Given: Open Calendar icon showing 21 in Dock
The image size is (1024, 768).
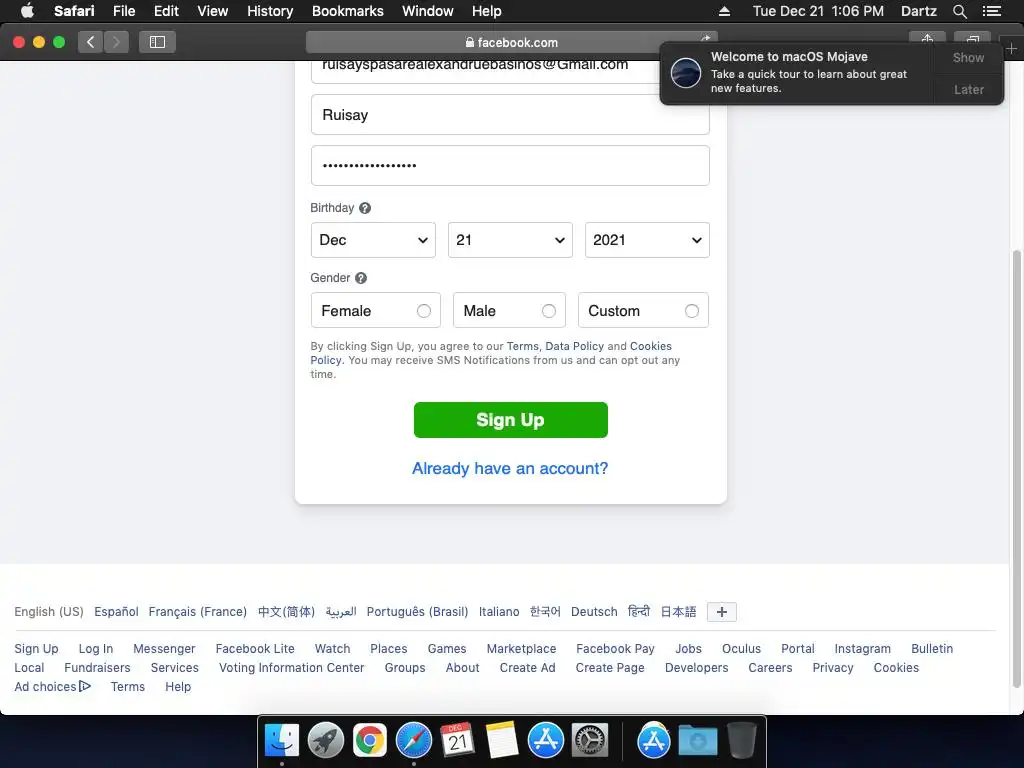Looking at the screenshot, I should click(x=457, y=739).
